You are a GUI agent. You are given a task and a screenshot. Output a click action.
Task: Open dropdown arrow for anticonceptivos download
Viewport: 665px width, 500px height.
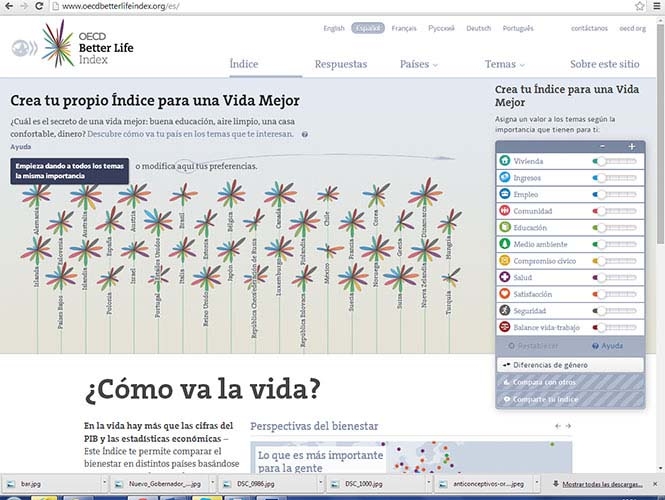click(x=536, y=483)
